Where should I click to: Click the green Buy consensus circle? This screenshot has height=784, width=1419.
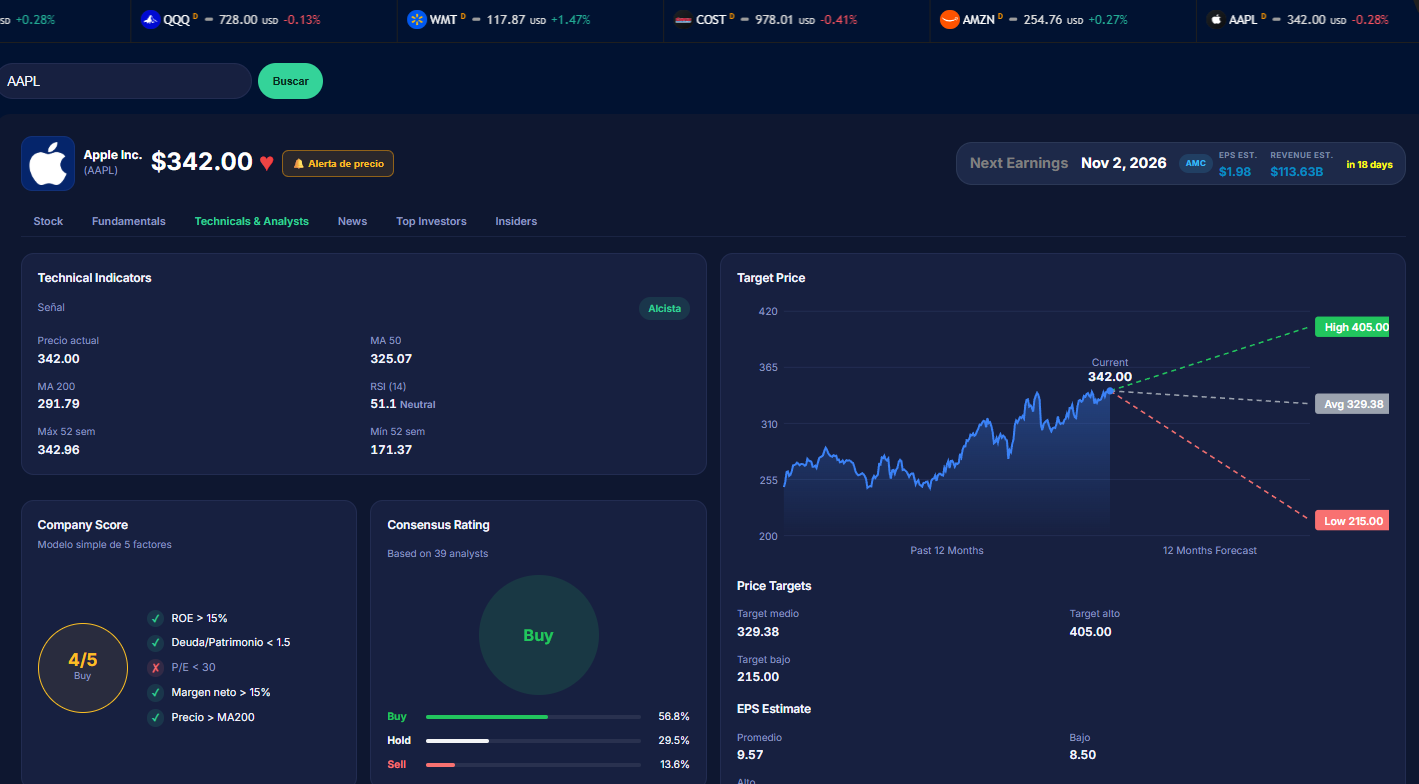[x=539, y=635]
